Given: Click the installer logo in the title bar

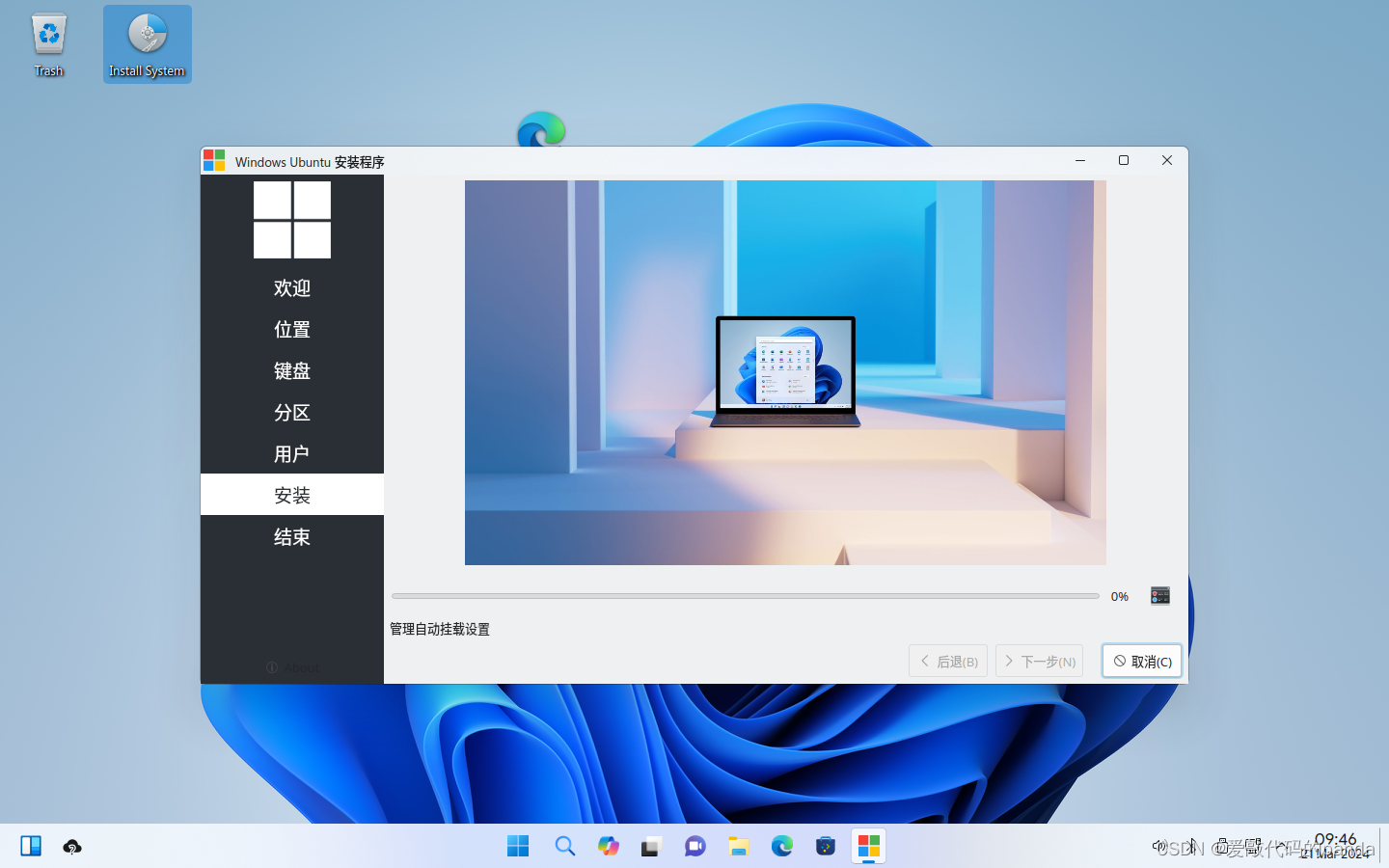Looking at the screenshot, I should pos(214,160).
